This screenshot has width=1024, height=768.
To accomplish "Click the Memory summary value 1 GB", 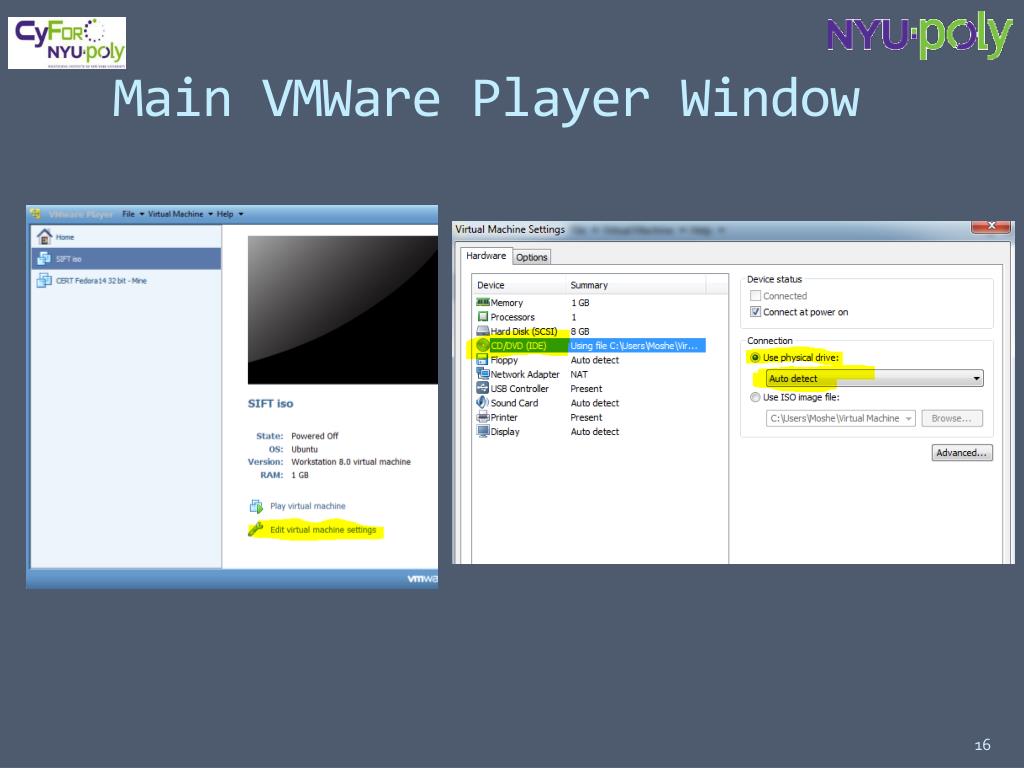I will 580,303.
